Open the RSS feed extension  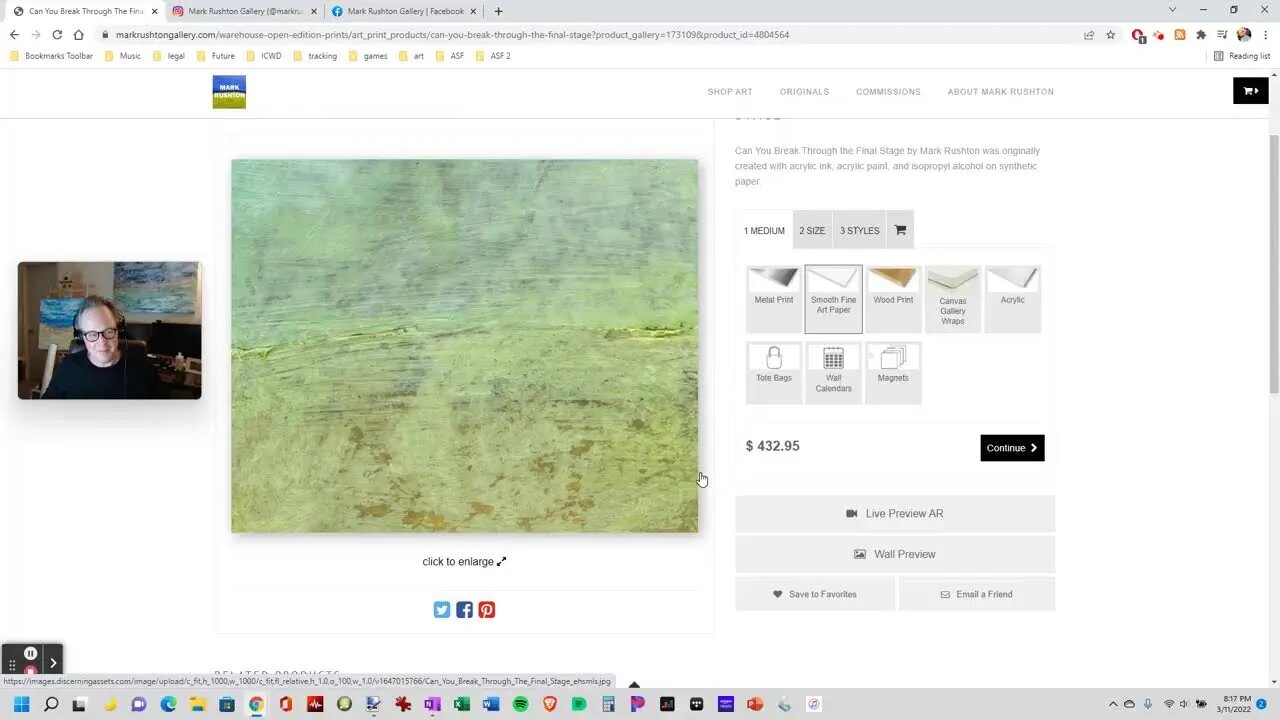coord(1180,35)
